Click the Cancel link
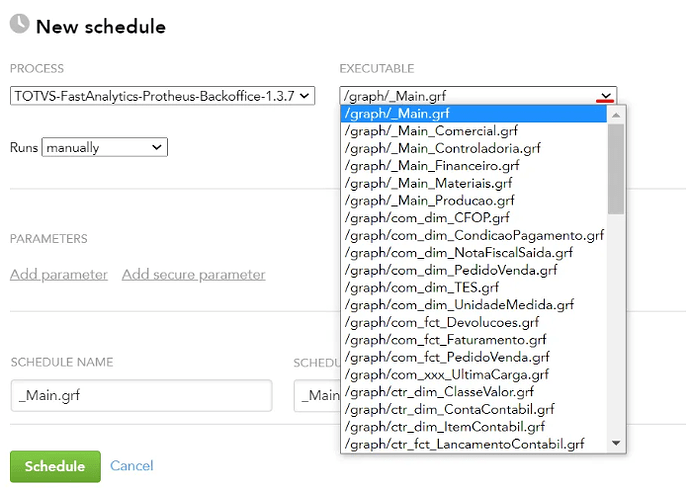Viewport: 690px width, 491px height. [x=132, y=466]
